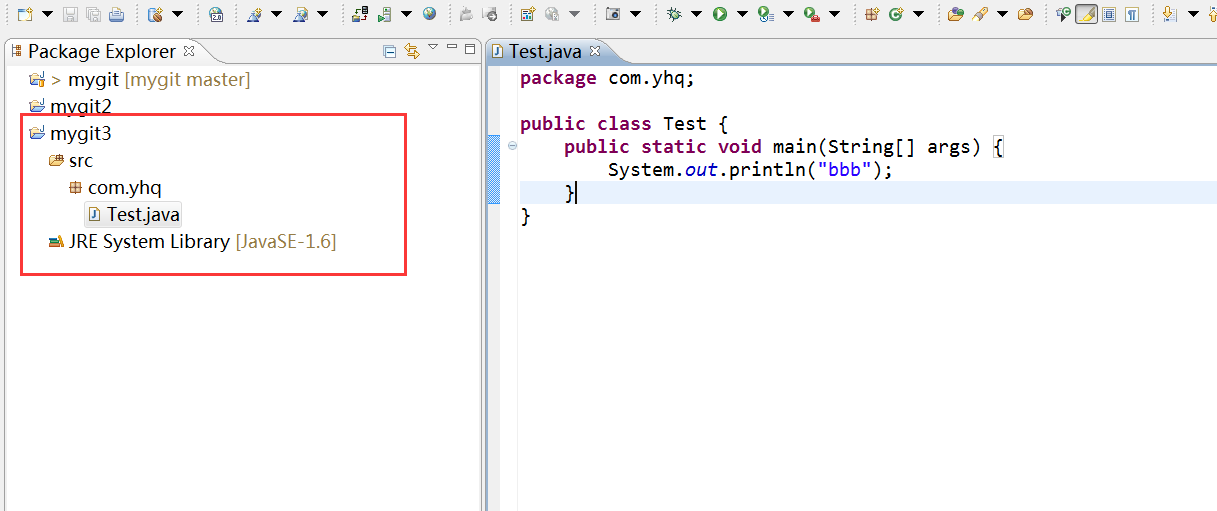
Task: Open the web browser globe icon
Action: coord(429,14)
